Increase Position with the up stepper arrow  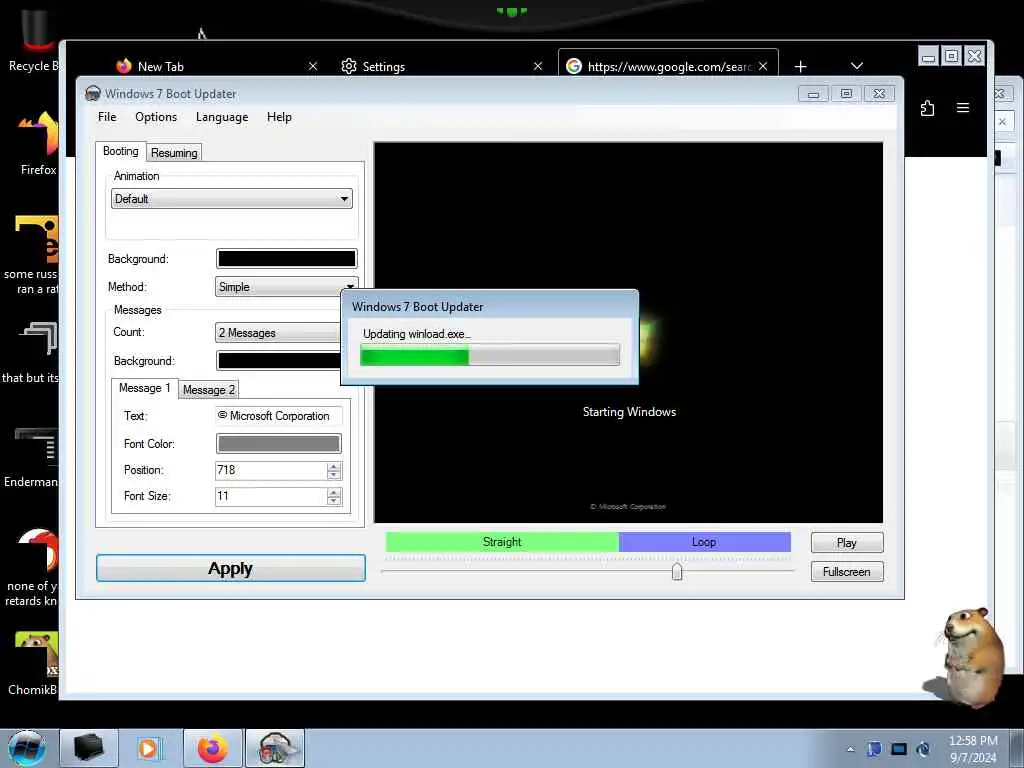(334, 466)
